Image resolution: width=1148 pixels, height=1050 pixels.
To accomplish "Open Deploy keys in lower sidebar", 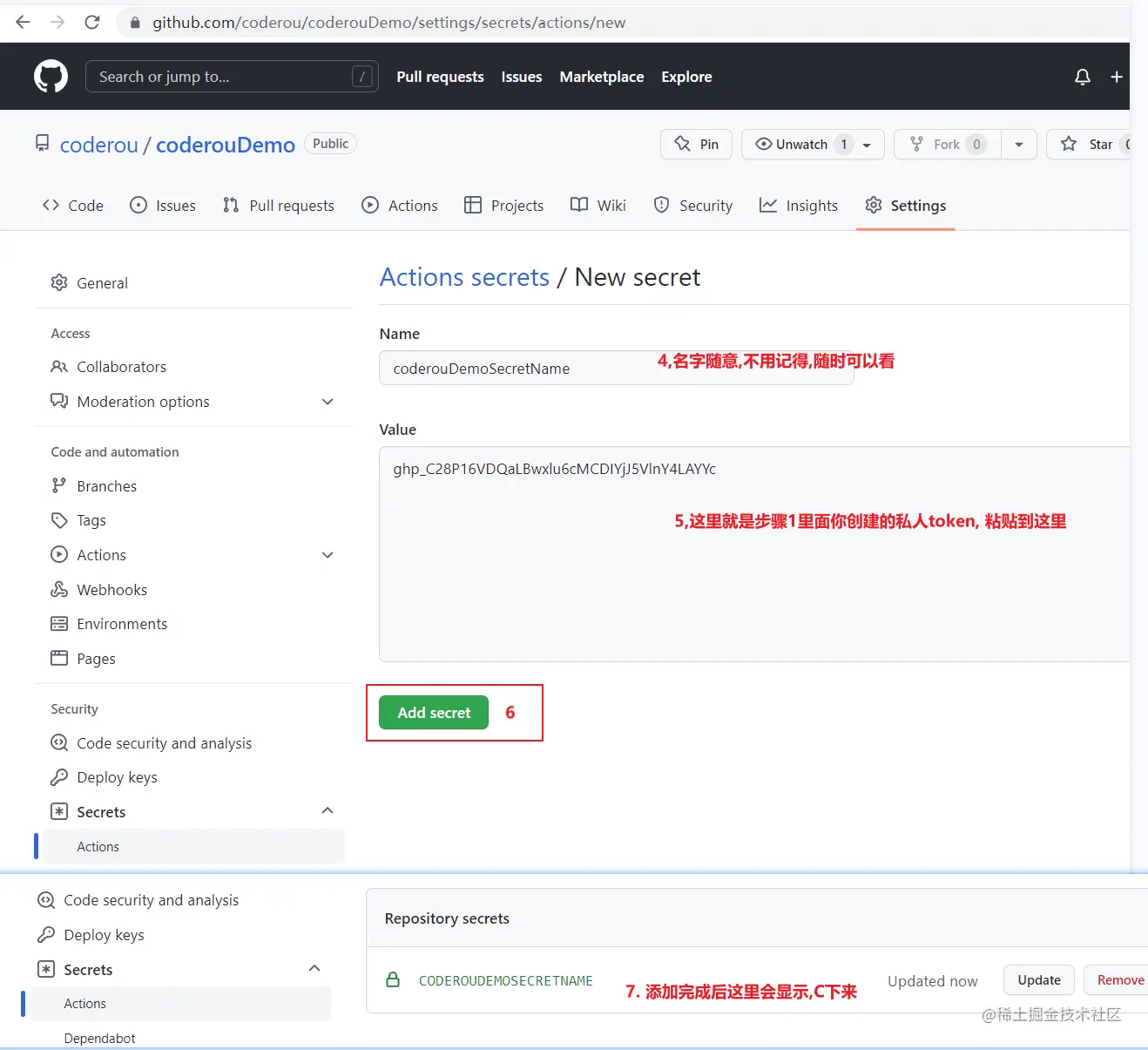I will [104, 935].
